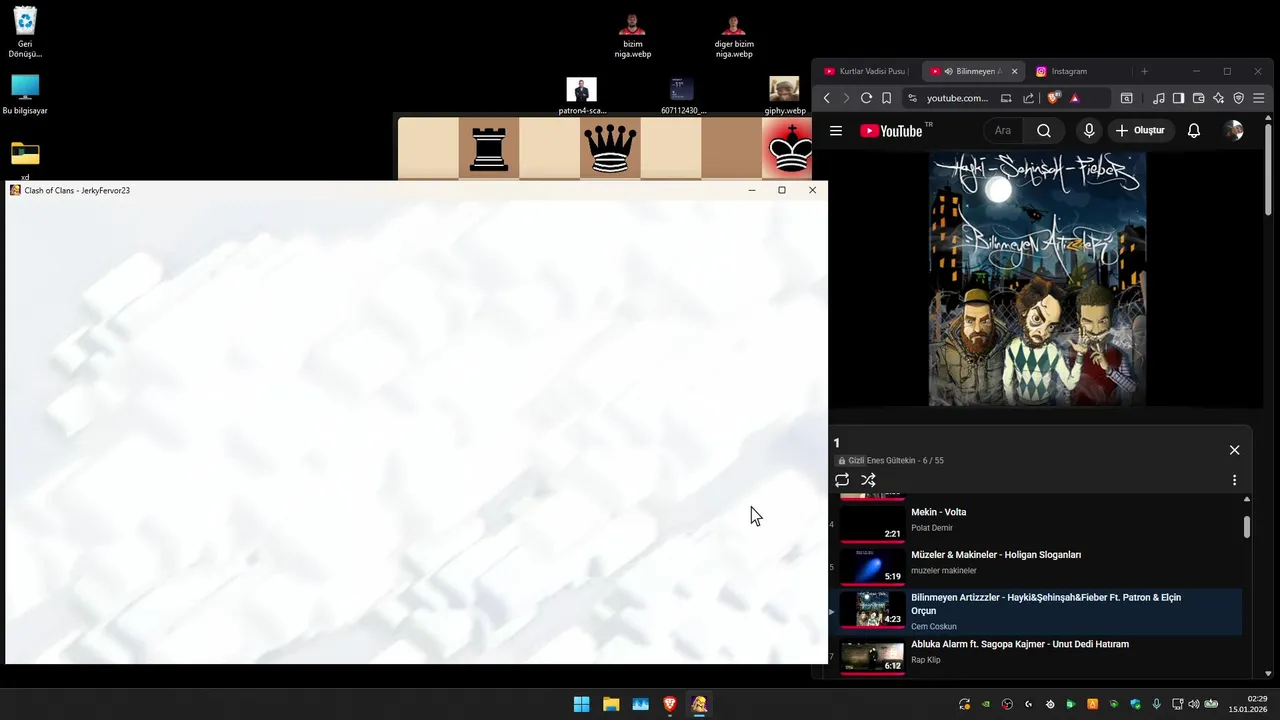1280x720 pixels.
Task: Switch to Kurtlar Vadisi Pusu tab
Action: coord(866,71)
